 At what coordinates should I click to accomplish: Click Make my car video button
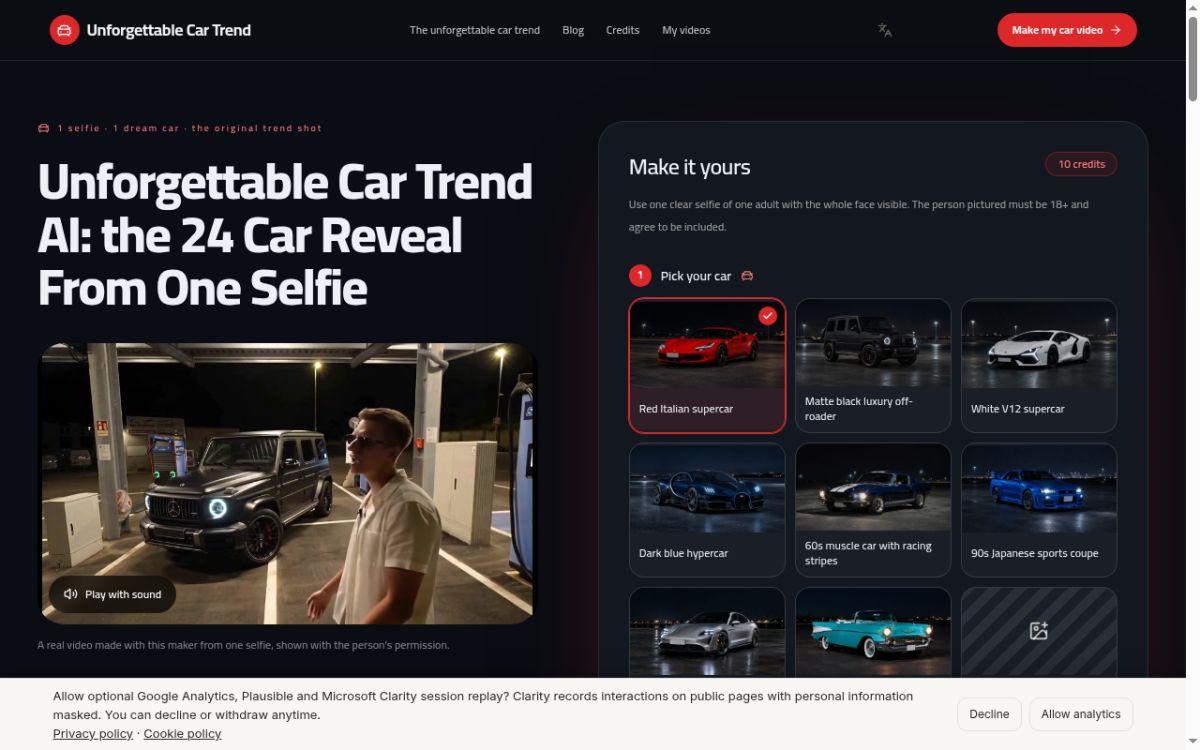click(1067, 30)
